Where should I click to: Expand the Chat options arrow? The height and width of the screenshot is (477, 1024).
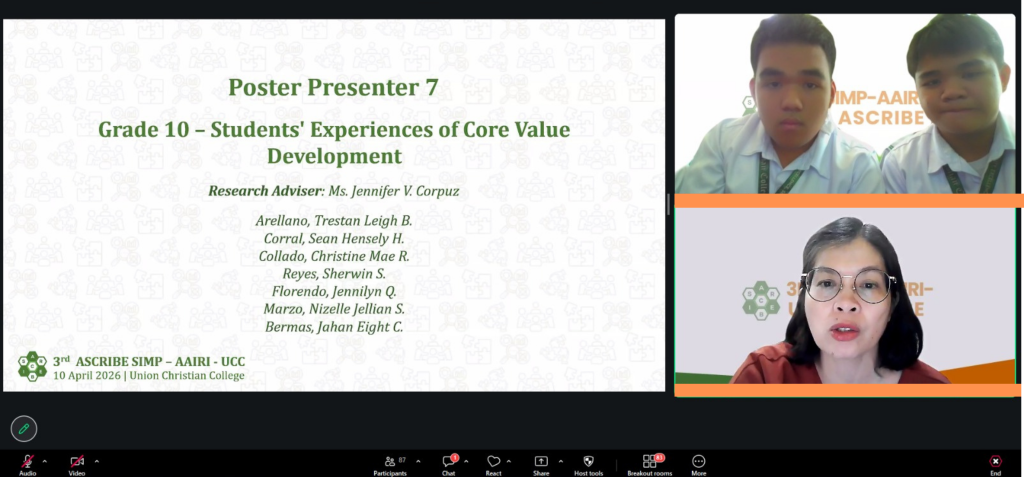pyautogui.click(x=467, y=461)
